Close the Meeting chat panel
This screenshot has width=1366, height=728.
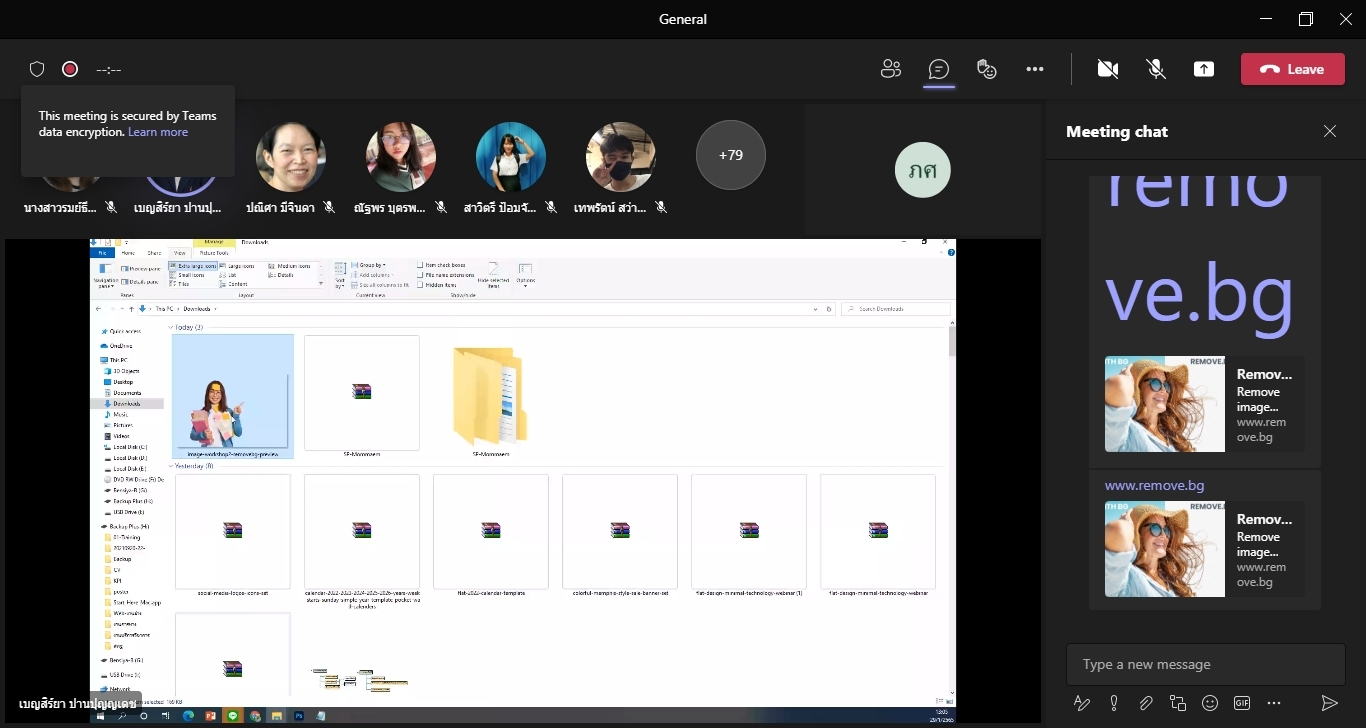coord(1329,131)
